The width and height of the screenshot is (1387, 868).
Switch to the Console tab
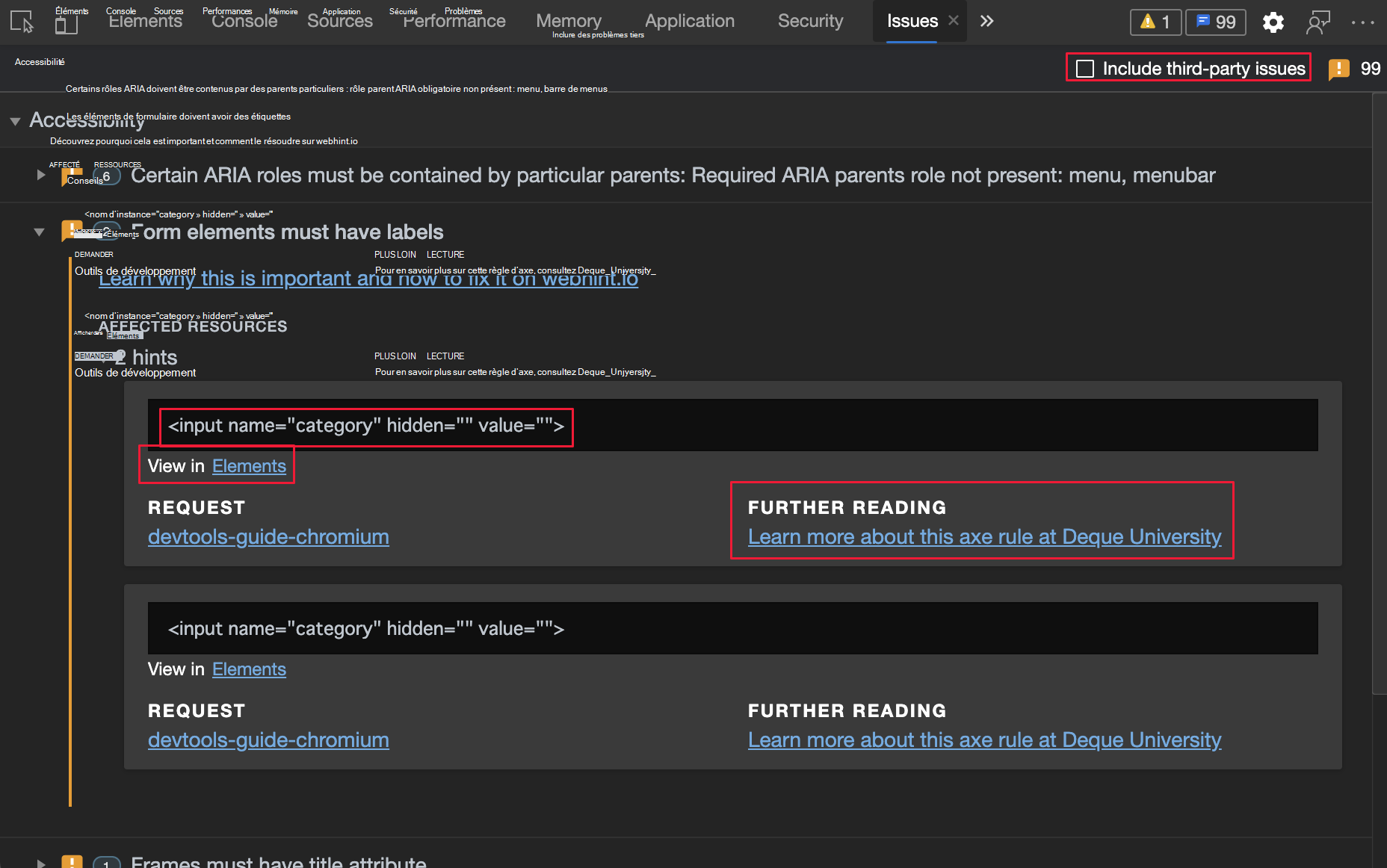[x=244, y=21]
